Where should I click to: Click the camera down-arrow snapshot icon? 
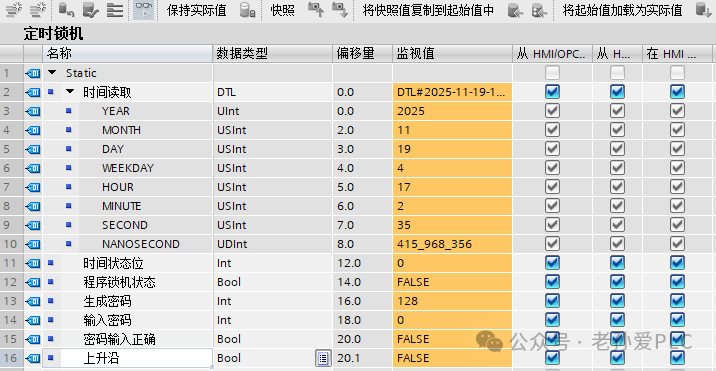click(x=340, y=10)
